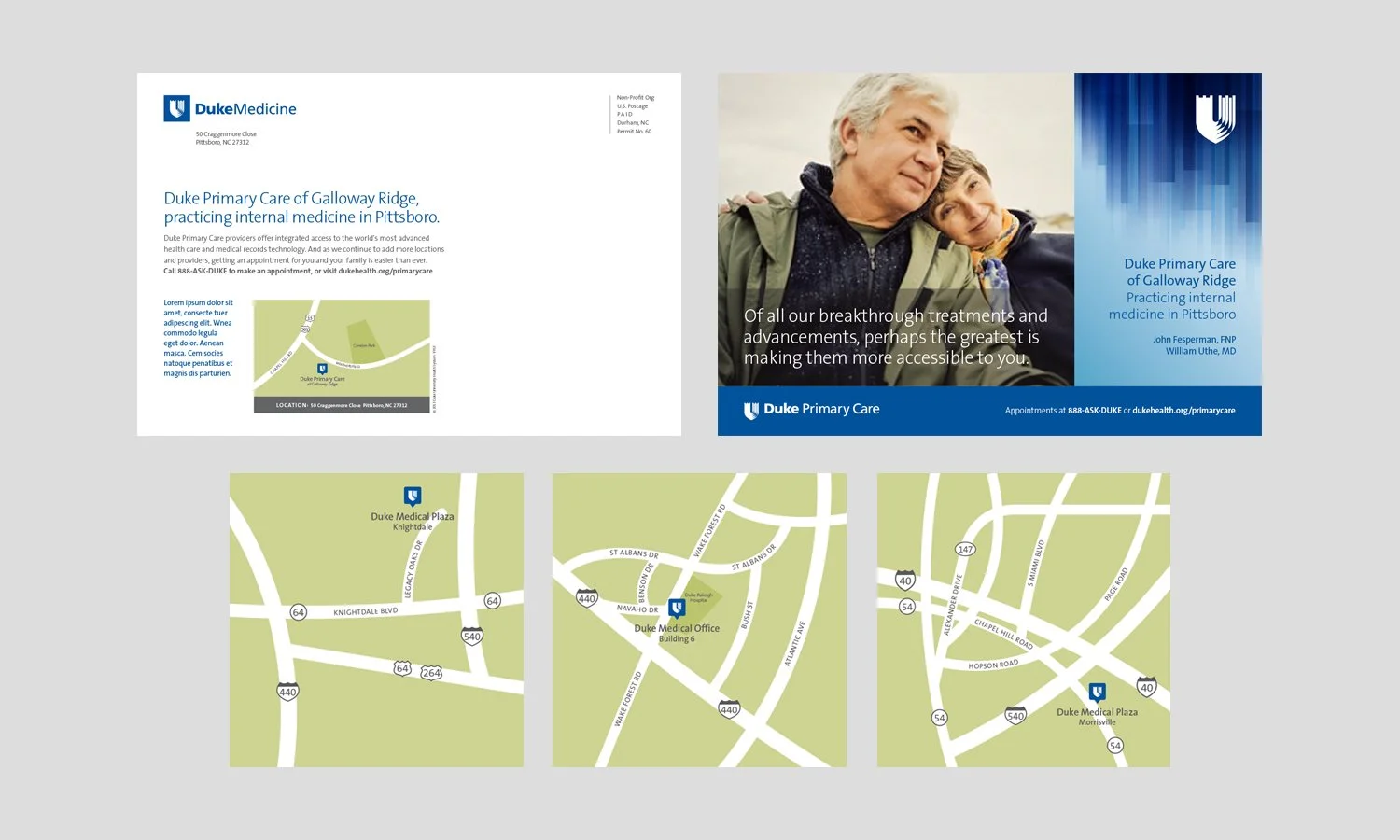Viewport: 1400px width, 840px height.
Task: Click the name 'John Fesperman, FNP'
Action: (1194, 340)
